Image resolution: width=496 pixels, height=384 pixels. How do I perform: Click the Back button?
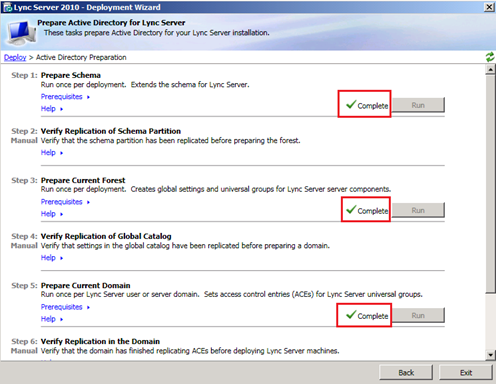406,372
